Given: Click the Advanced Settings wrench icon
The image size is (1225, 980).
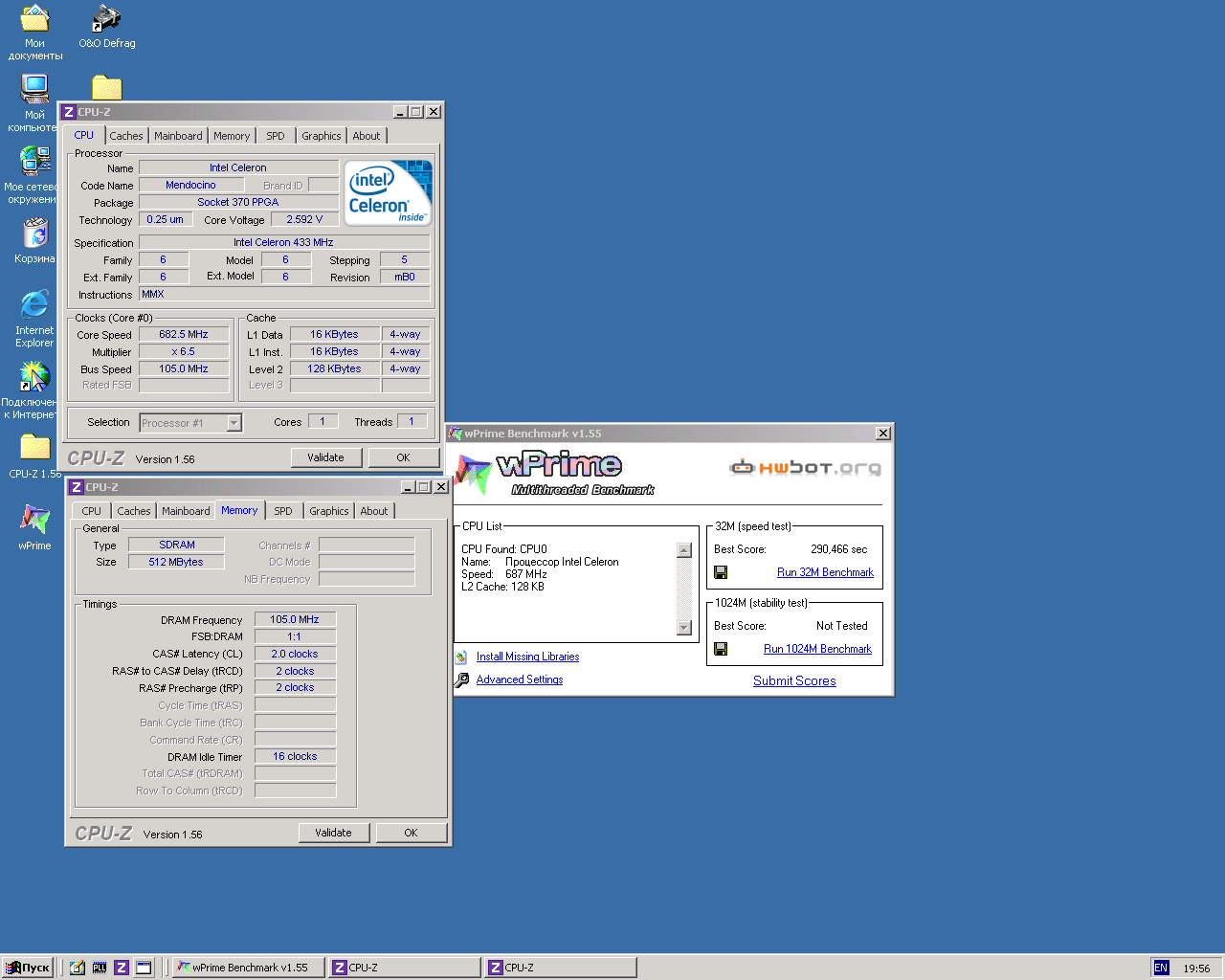Looking at the screenshot, I should point(461,679).
